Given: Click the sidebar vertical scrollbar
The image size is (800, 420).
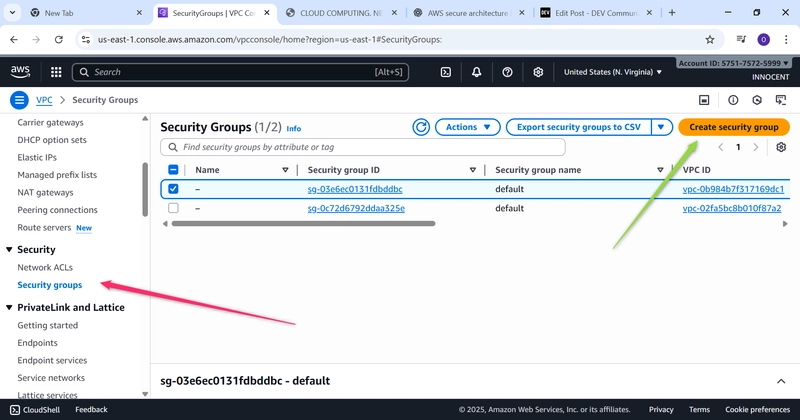Looking at the screenshot, I should click(145, 189).
